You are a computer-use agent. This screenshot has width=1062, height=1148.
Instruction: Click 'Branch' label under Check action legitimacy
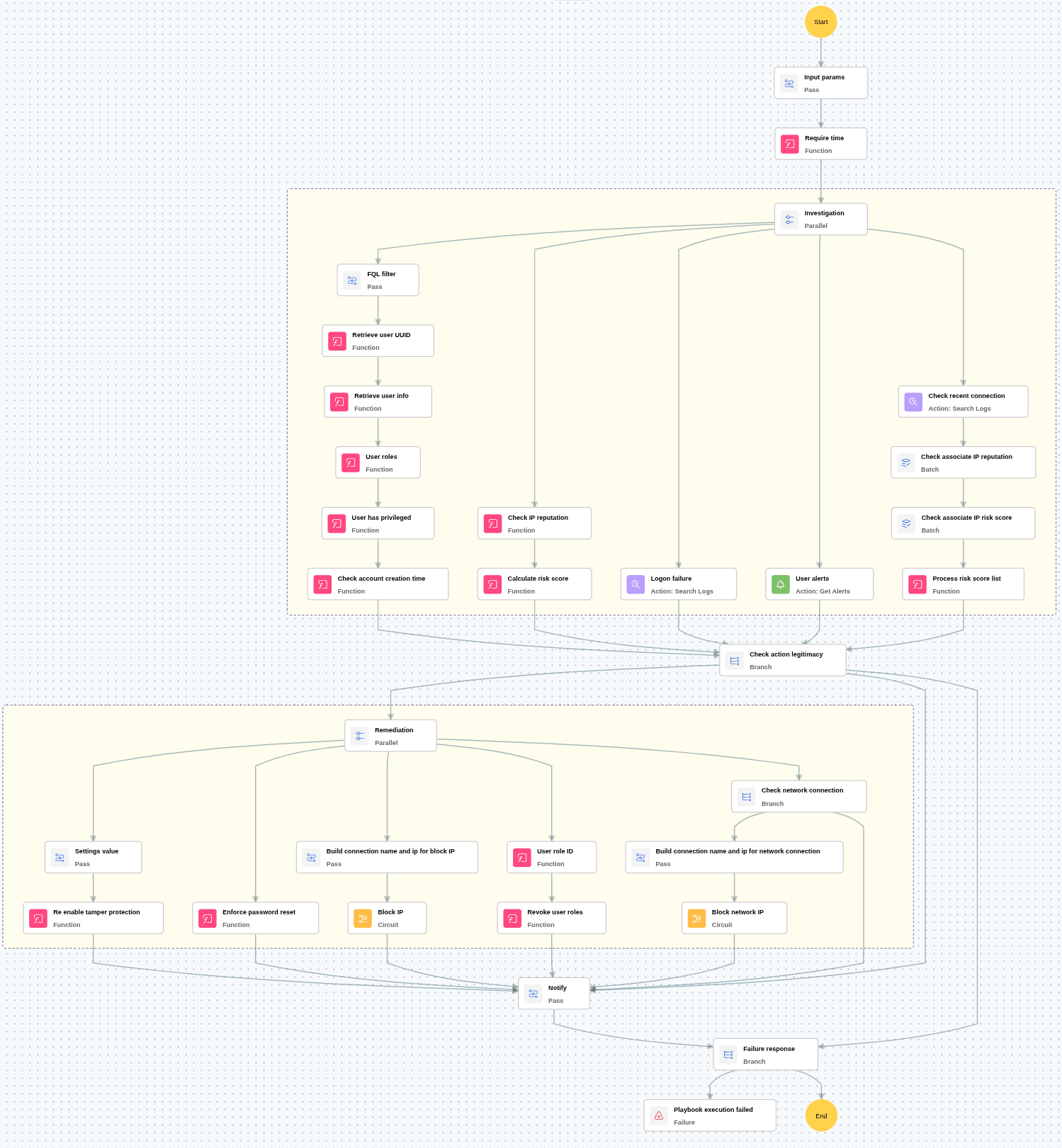pyautogui.click(x=761, y=667)
